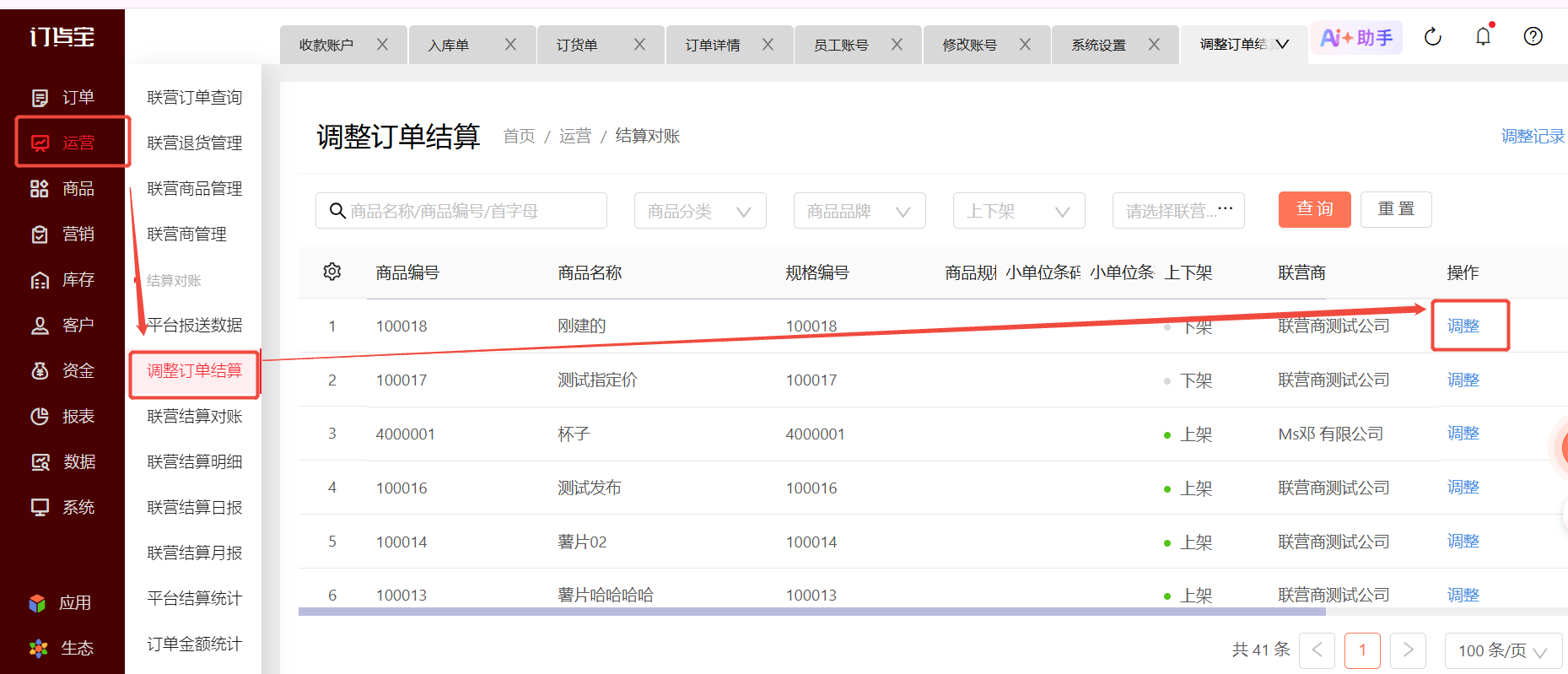Open the 调整记录 link
This screenshot has height=674, width=1568.
[x=1533, y=137]
